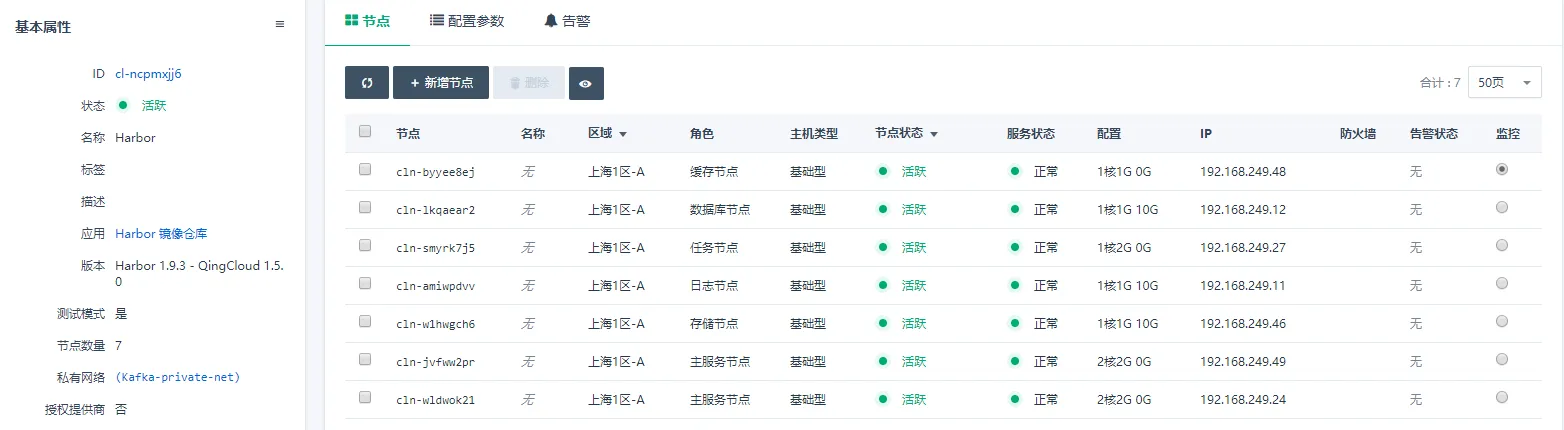
Task: Open the 告警 tab with bell icon
Action: coord(567,21)
